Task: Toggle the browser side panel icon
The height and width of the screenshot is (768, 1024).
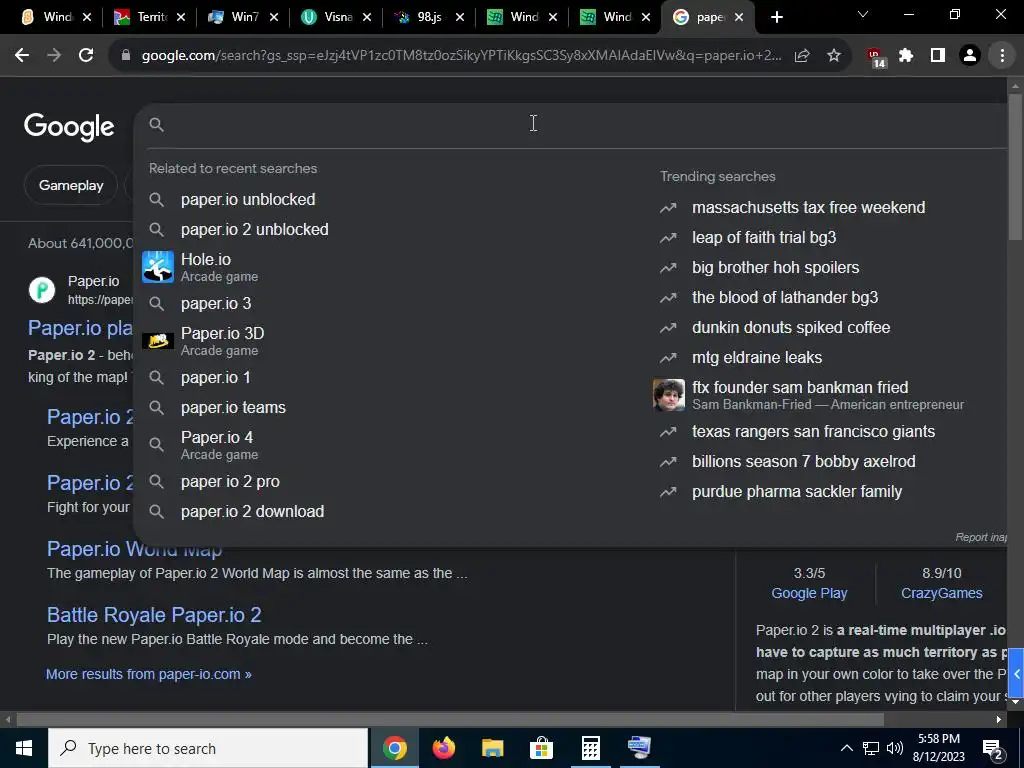Action: pos(938,56)
